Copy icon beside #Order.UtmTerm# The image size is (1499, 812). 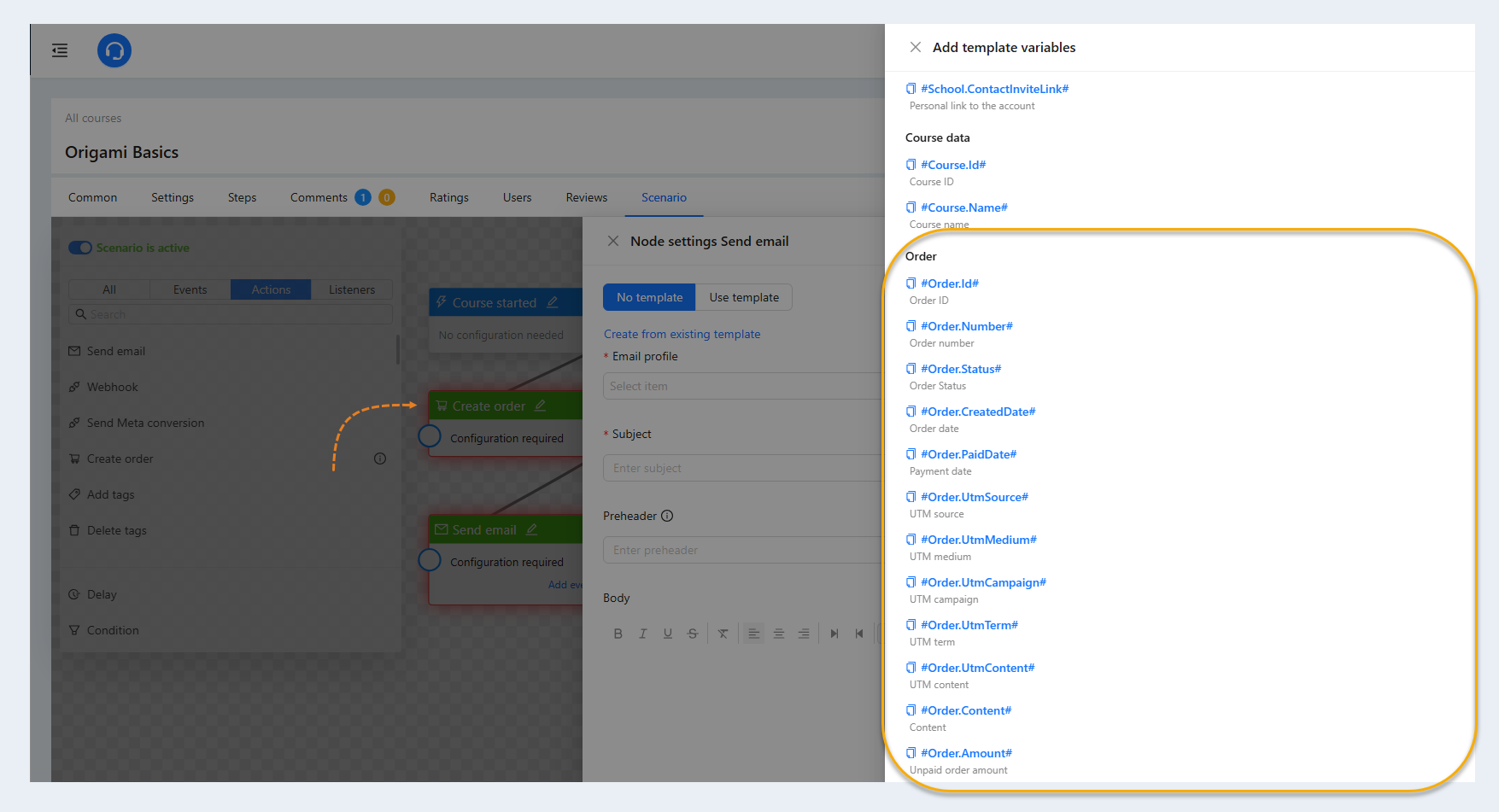(911, 625)
